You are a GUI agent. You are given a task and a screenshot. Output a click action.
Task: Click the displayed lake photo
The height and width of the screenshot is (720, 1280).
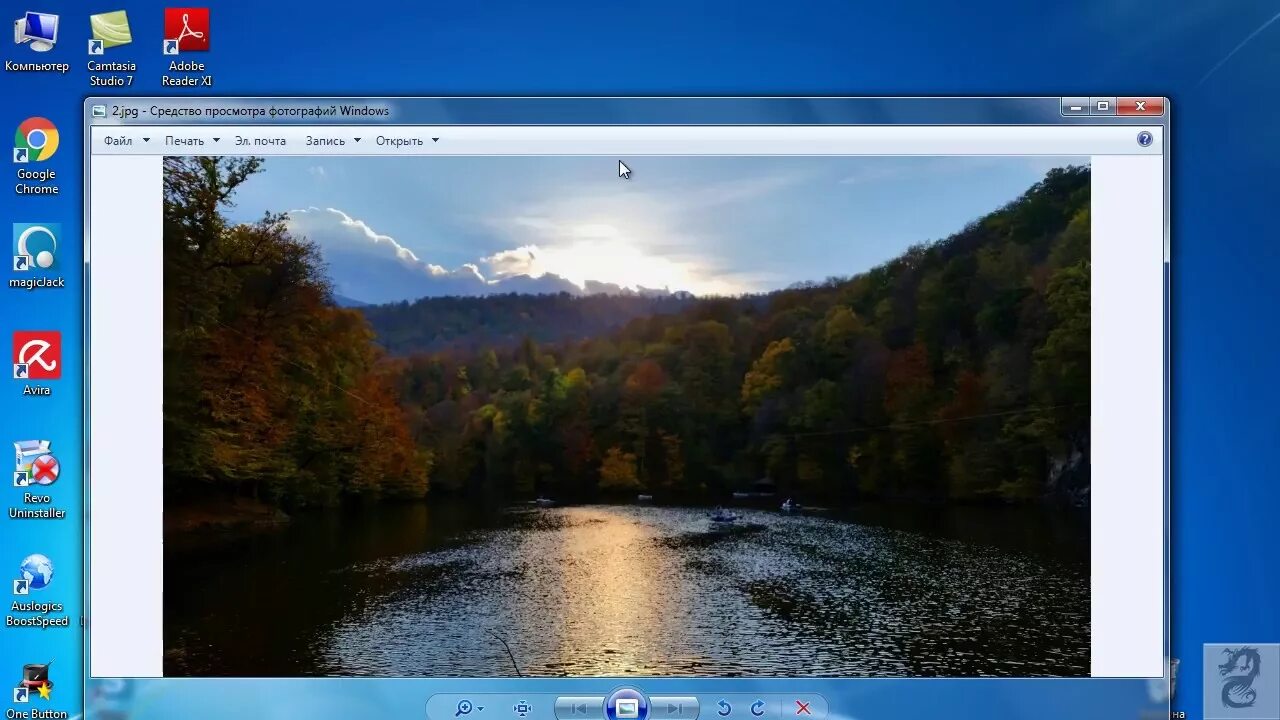tap(626, 416)
